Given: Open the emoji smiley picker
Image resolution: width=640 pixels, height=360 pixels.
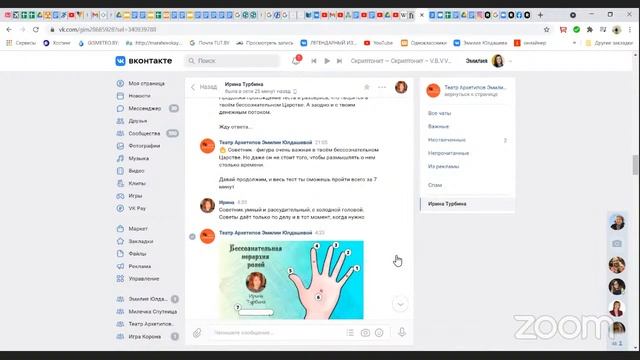Looking at the screenshot, I should click(379, 333).
